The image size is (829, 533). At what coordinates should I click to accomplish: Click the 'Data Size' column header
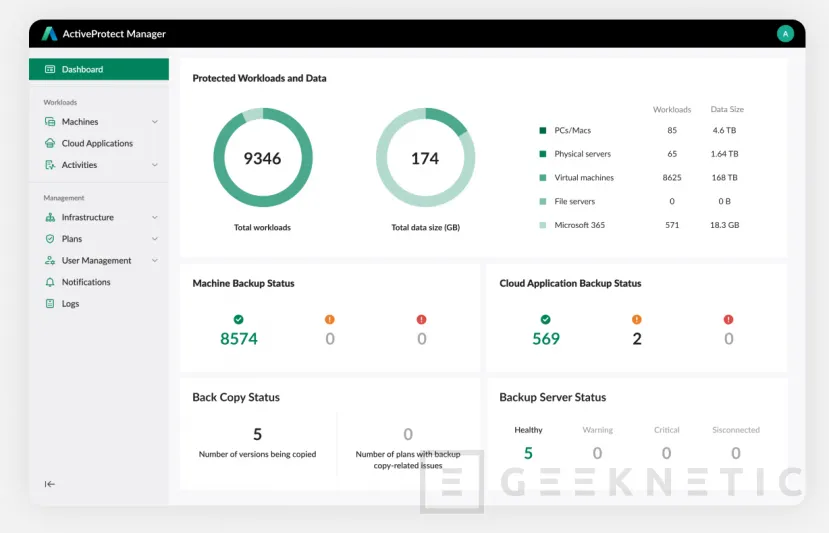(727, 109)
